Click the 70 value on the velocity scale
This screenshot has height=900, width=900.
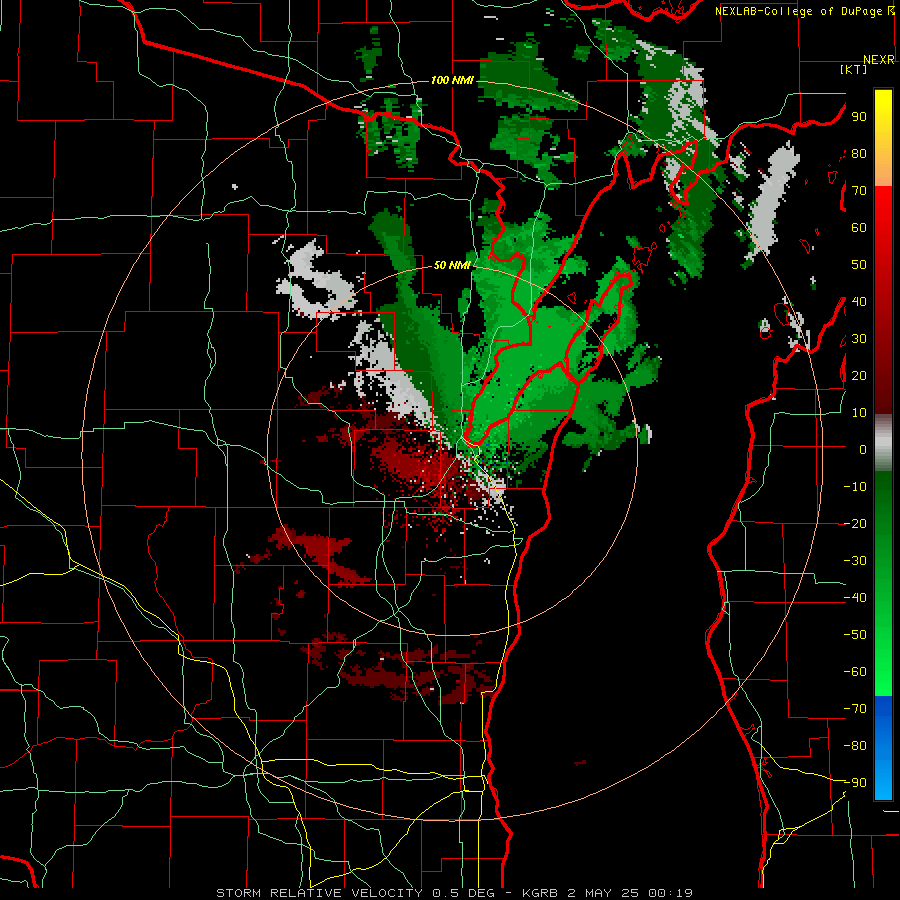pyautogui.click(x=859, y=191)
